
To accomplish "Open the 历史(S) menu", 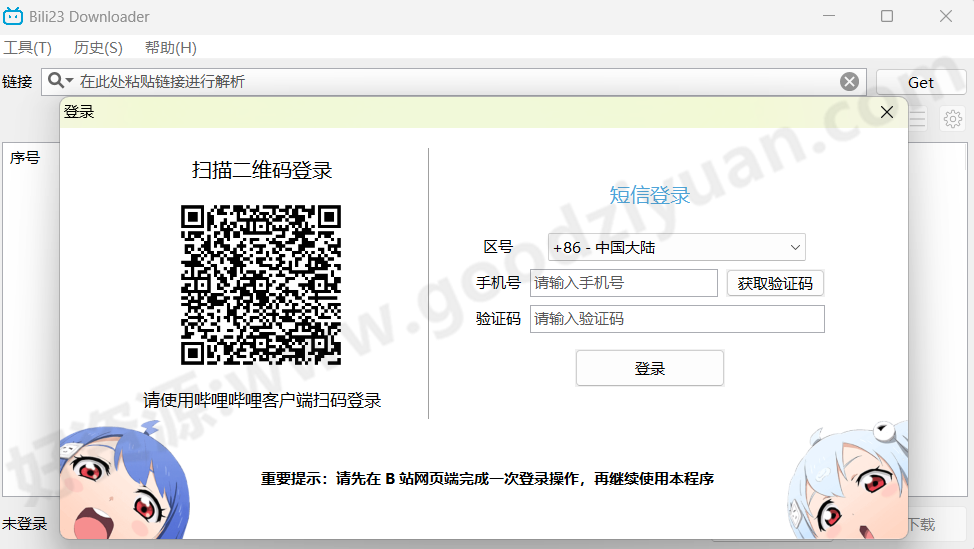I will [x=98, y=48].
